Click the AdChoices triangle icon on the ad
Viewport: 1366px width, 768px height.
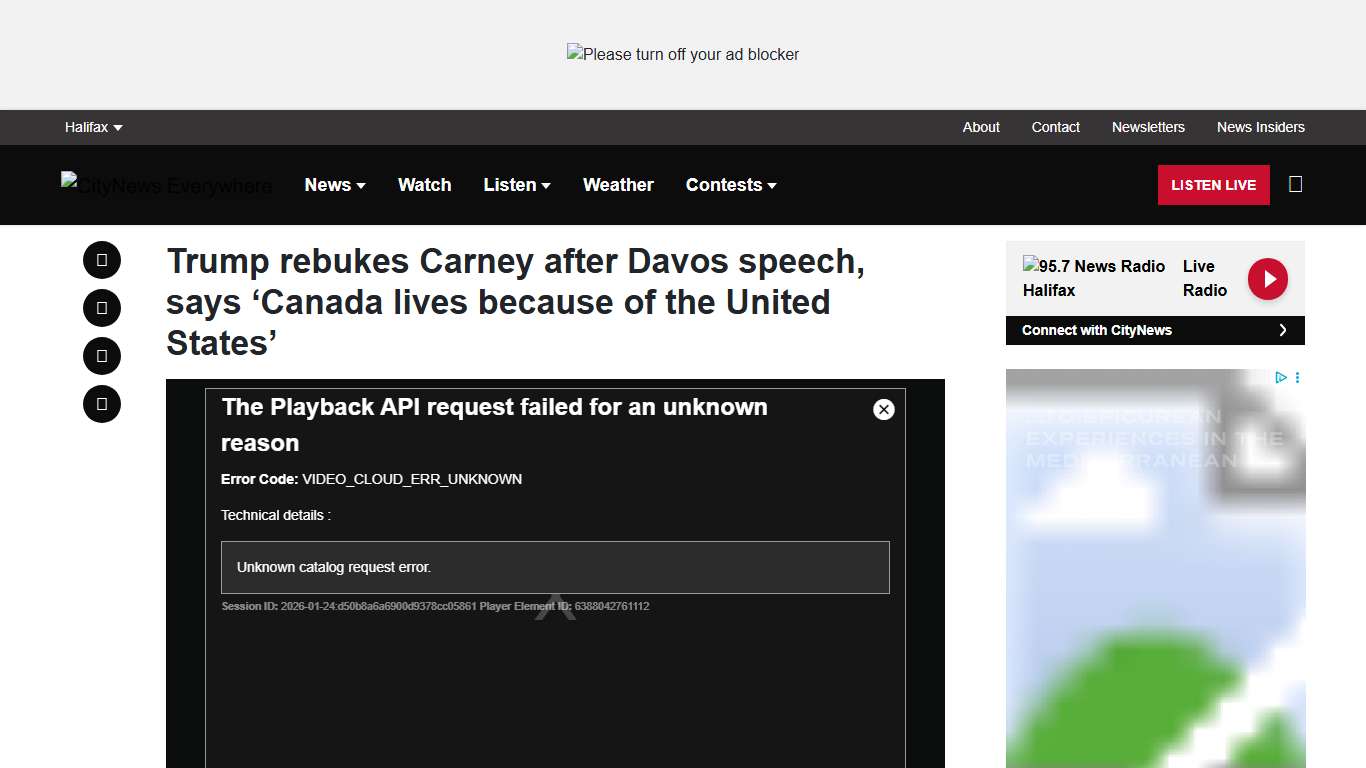(x=1280, y=378)
